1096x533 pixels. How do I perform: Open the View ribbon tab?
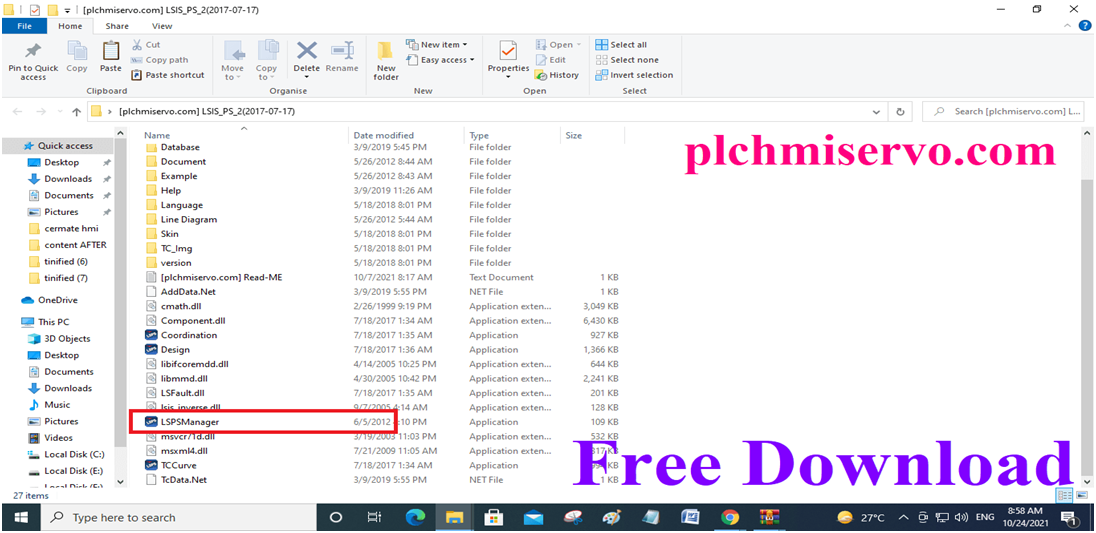point(161,26)
